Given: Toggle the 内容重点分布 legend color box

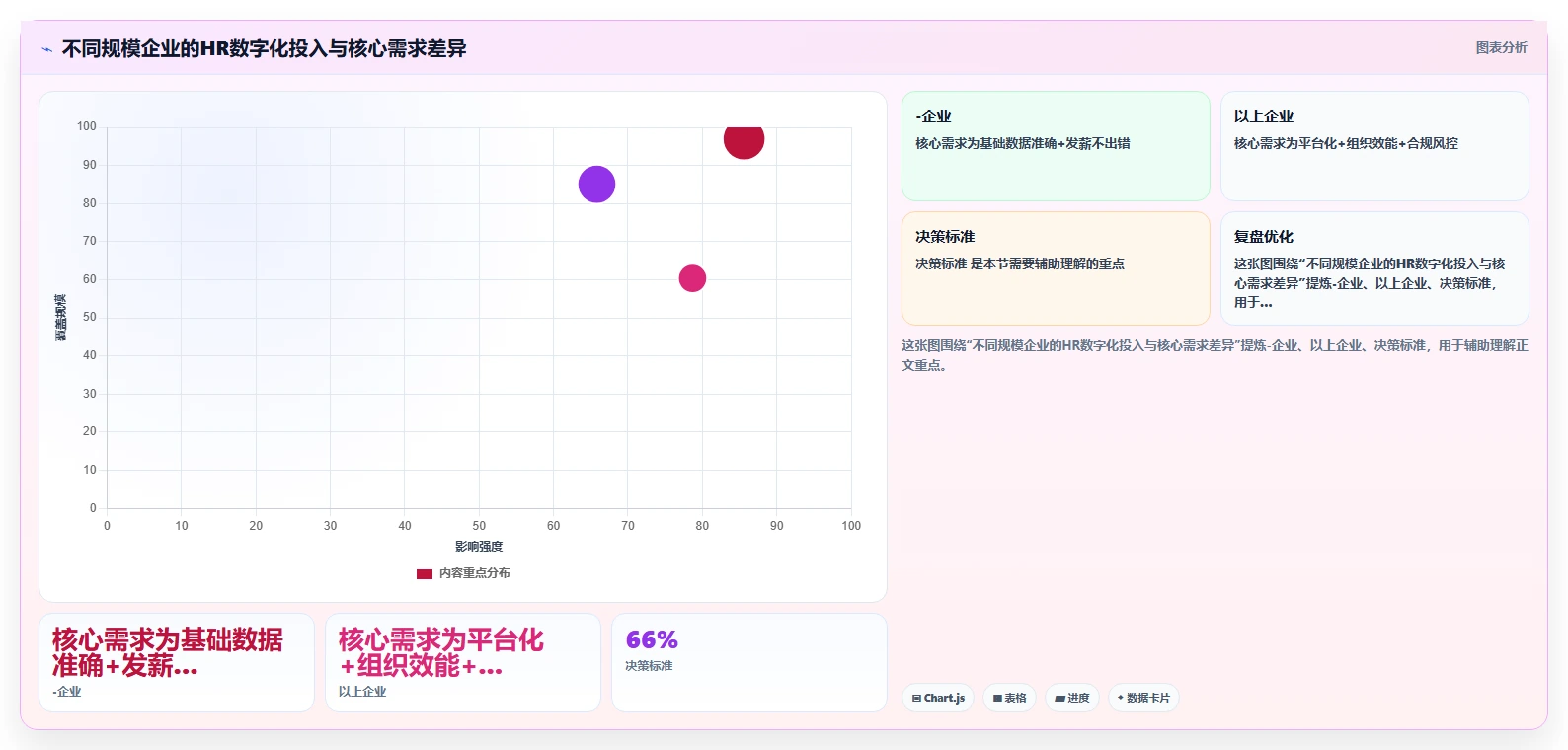Looking at the screenshot, I should click(425, 573).
